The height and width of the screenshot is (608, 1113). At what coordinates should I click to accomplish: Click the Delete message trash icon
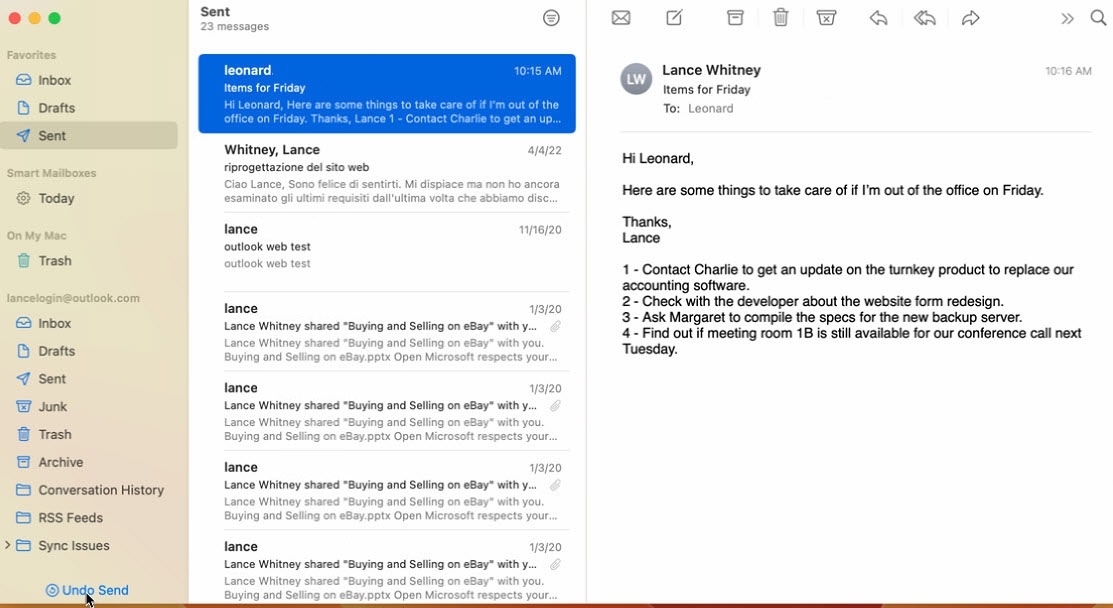(x=781, y=17)
